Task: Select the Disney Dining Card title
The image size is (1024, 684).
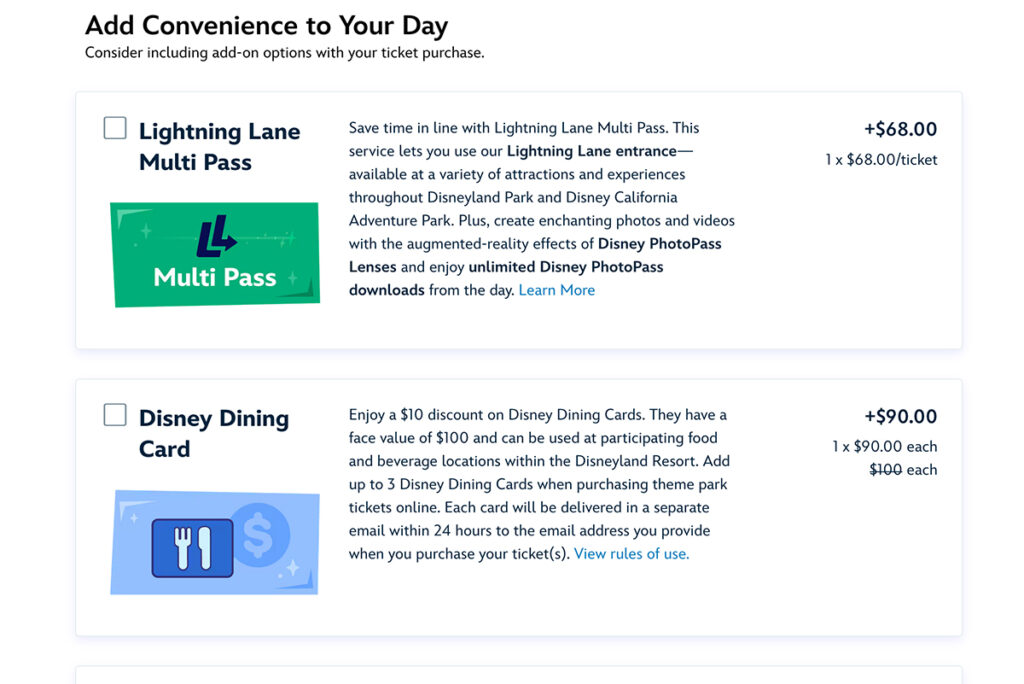Action: coord(213,433)
